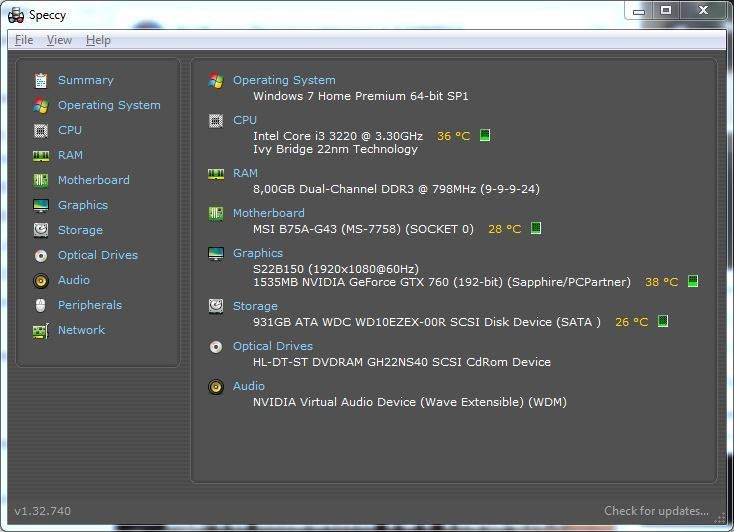Open the Storage heading link in summary
734x532 pixels.
pyautogui.click(x=255, y=306)
